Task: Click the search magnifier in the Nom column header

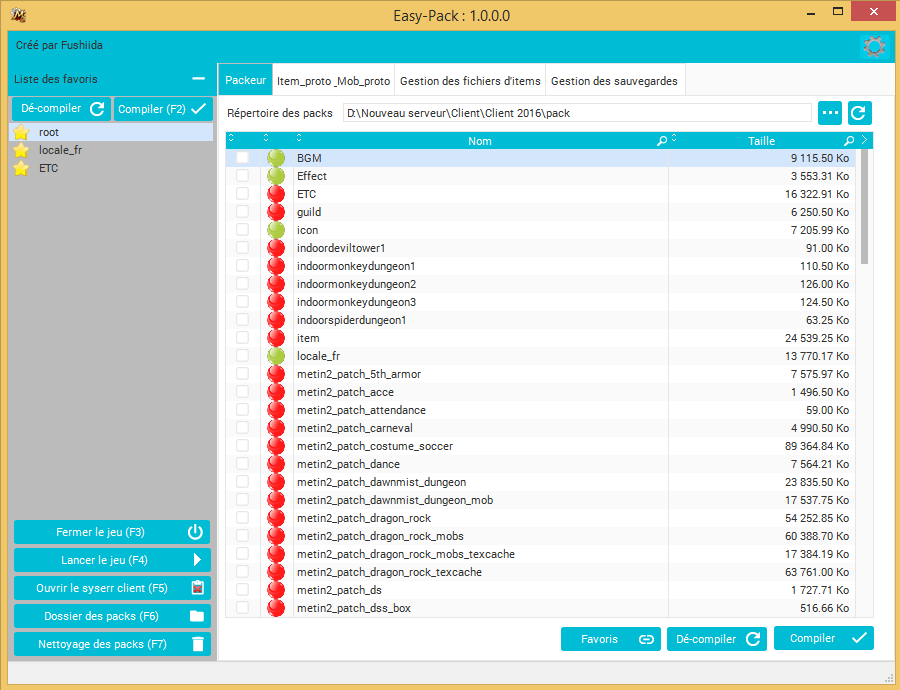Action: point(662,141)
